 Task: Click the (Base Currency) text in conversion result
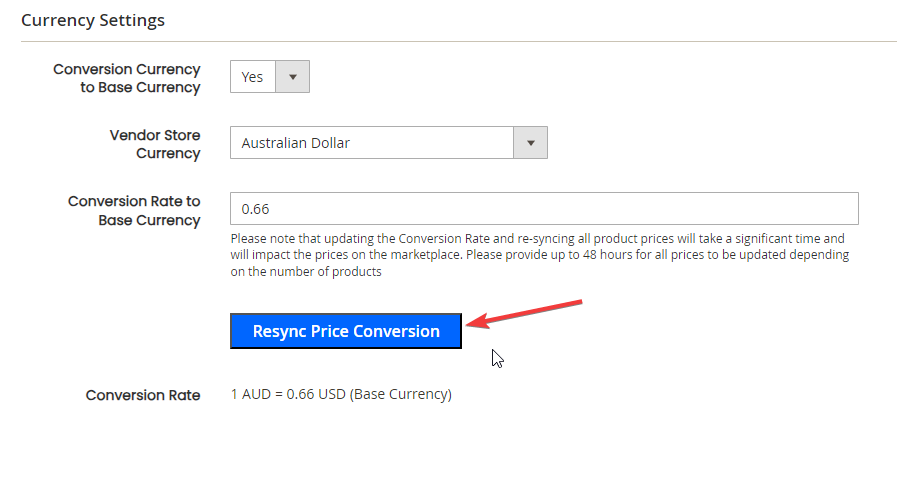pyautogui.click(x=400, y=395)
